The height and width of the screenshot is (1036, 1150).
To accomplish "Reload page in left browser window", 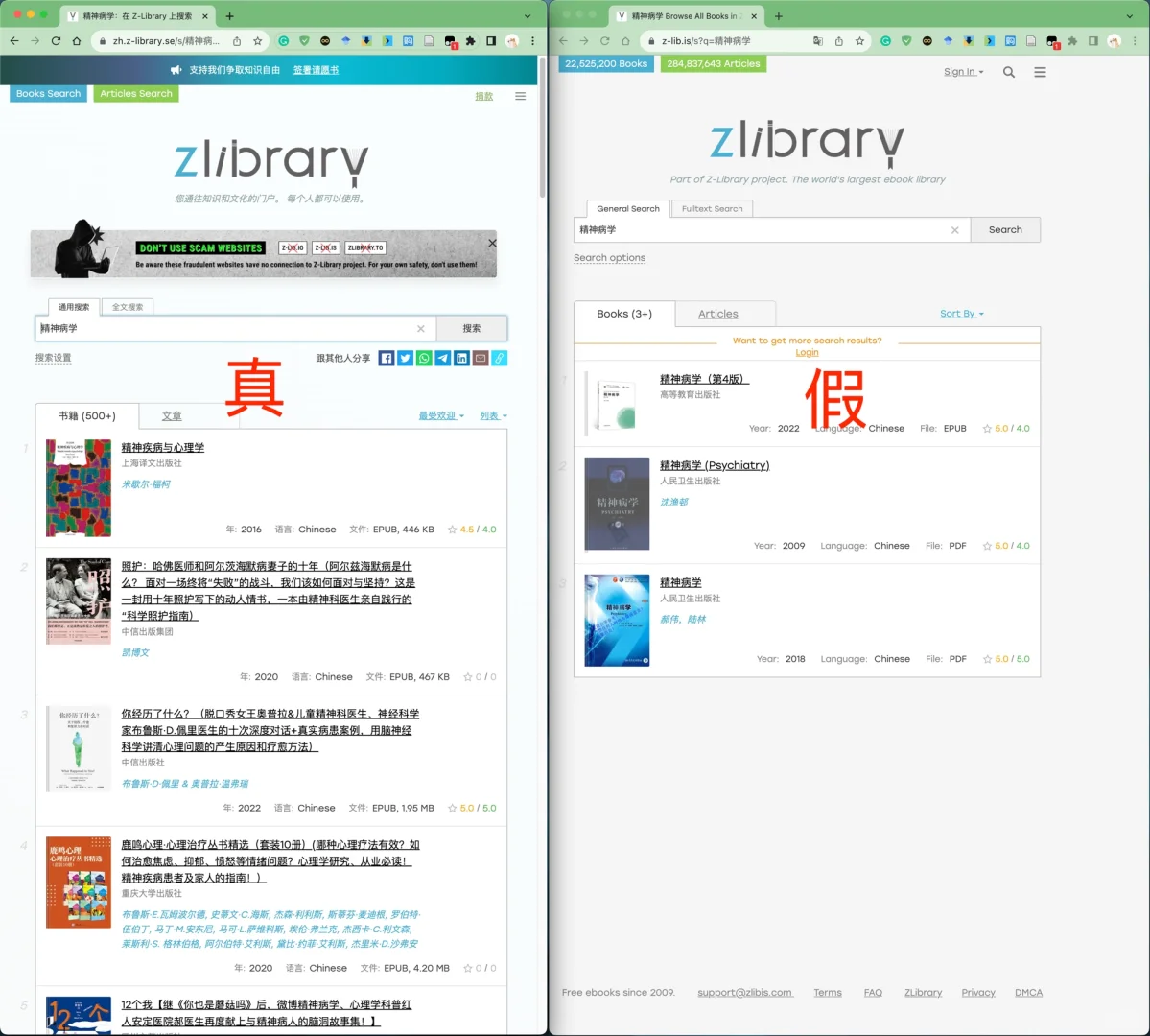I will 56,41.
